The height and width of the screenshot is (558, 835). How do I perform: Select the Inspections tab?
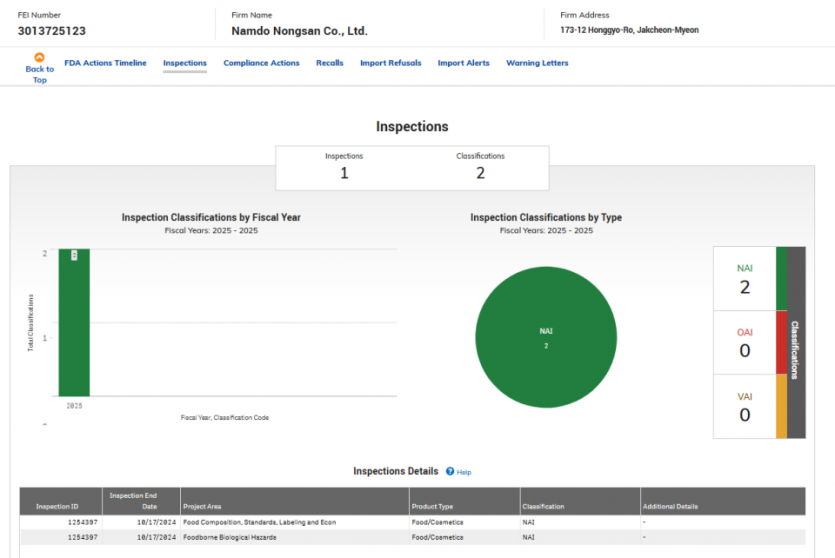pyautogui.click(x=185, y=63)
